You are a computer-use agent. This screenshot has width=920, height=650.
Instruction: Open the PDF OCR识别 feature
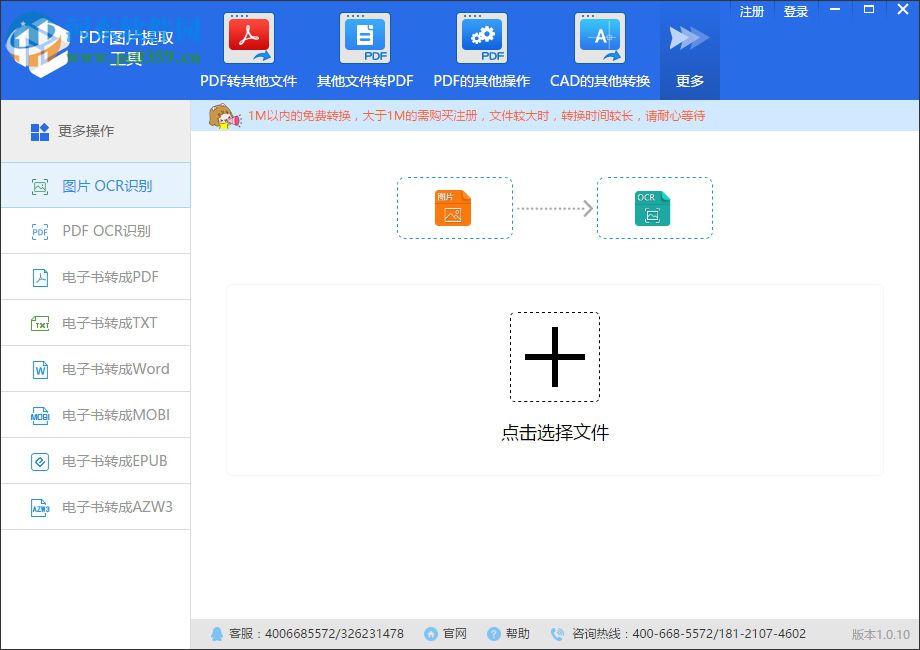(95, 231)
